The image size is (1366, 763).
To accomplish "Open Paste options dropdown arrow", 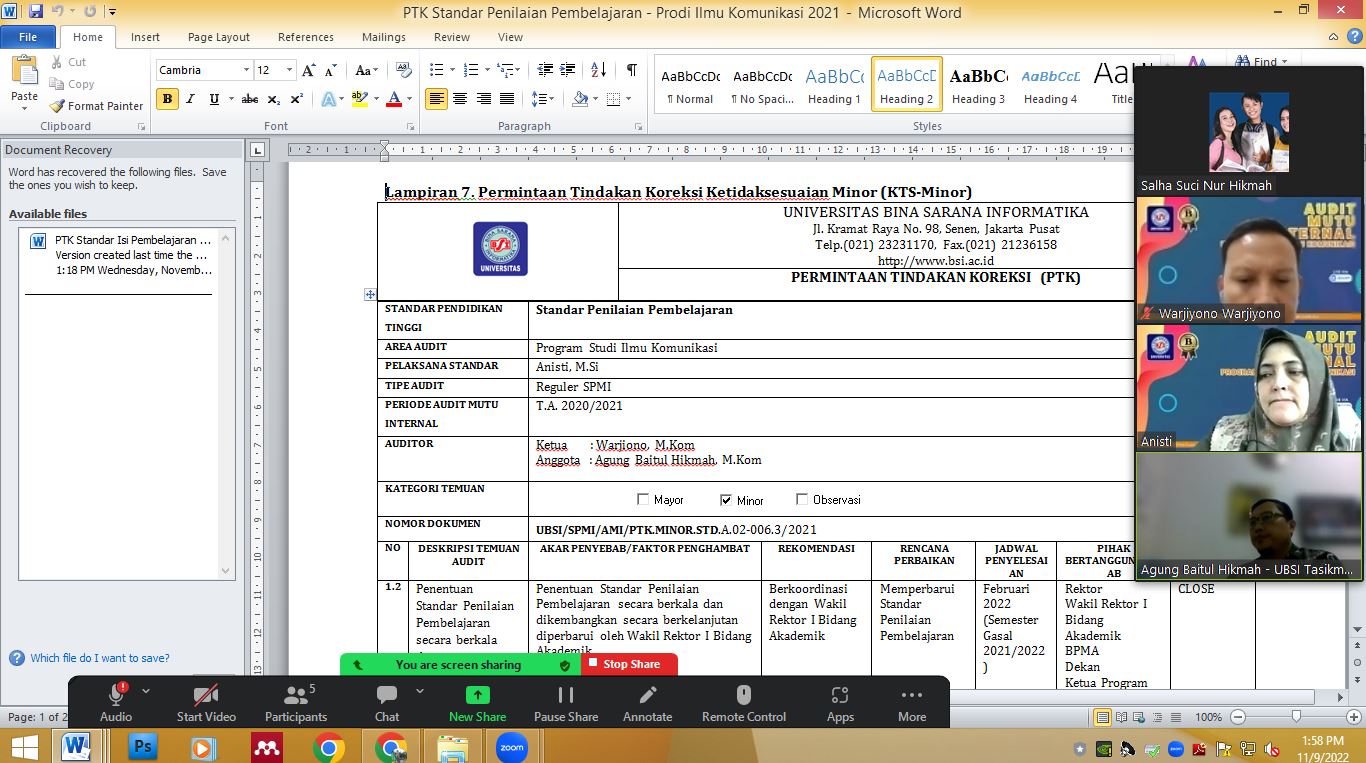I will 24,108.
